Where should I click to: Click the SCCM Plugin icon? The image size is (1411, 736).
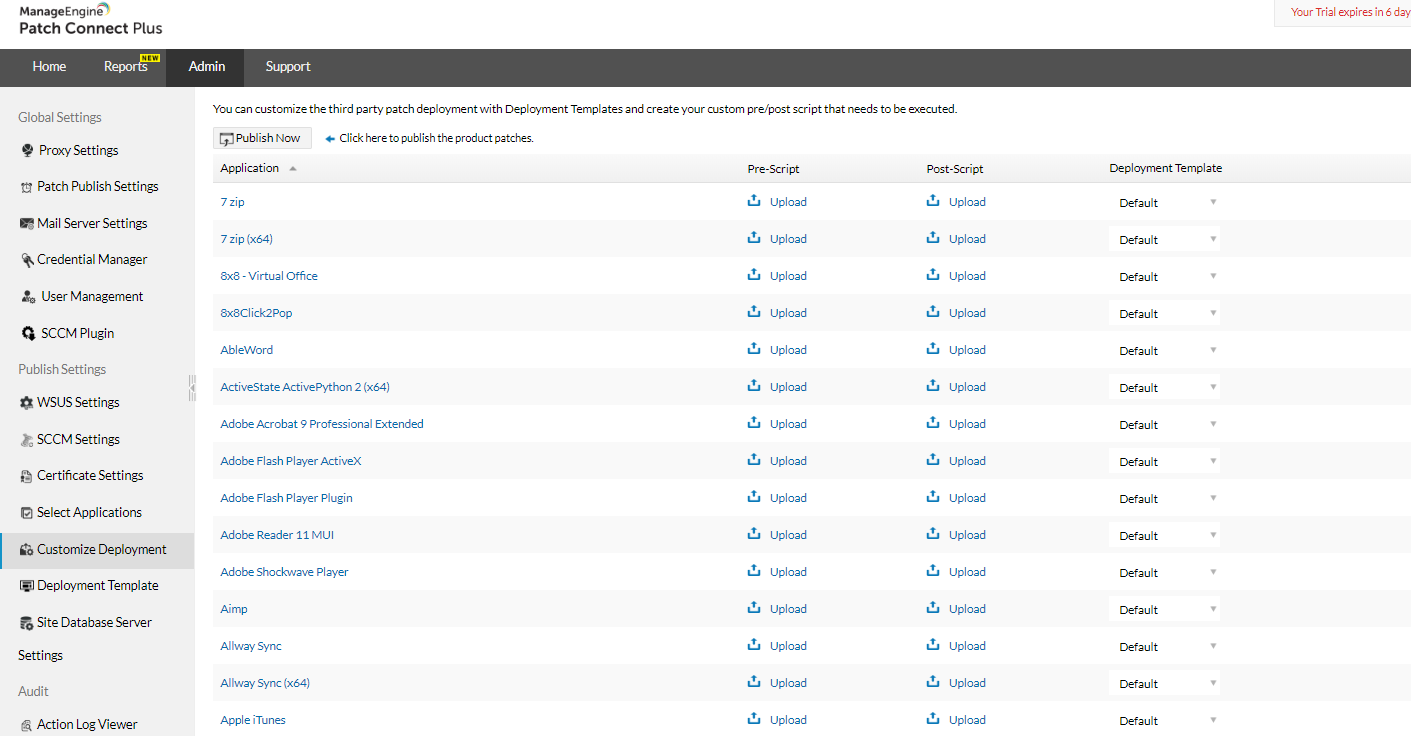pos(29,333)
